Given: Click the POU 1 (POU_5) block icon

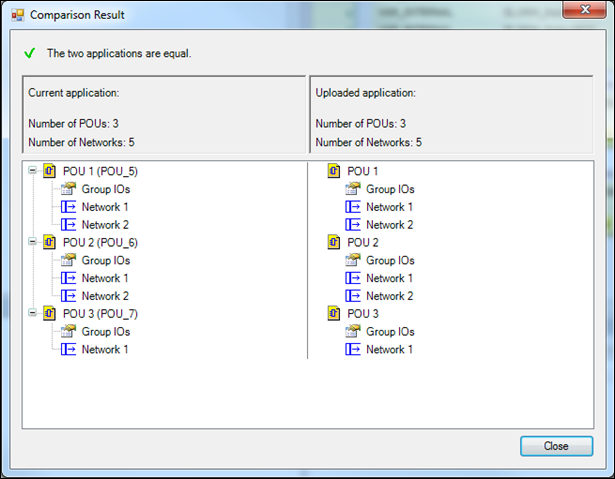Looking at the screenshot, I should click(49, 171).
